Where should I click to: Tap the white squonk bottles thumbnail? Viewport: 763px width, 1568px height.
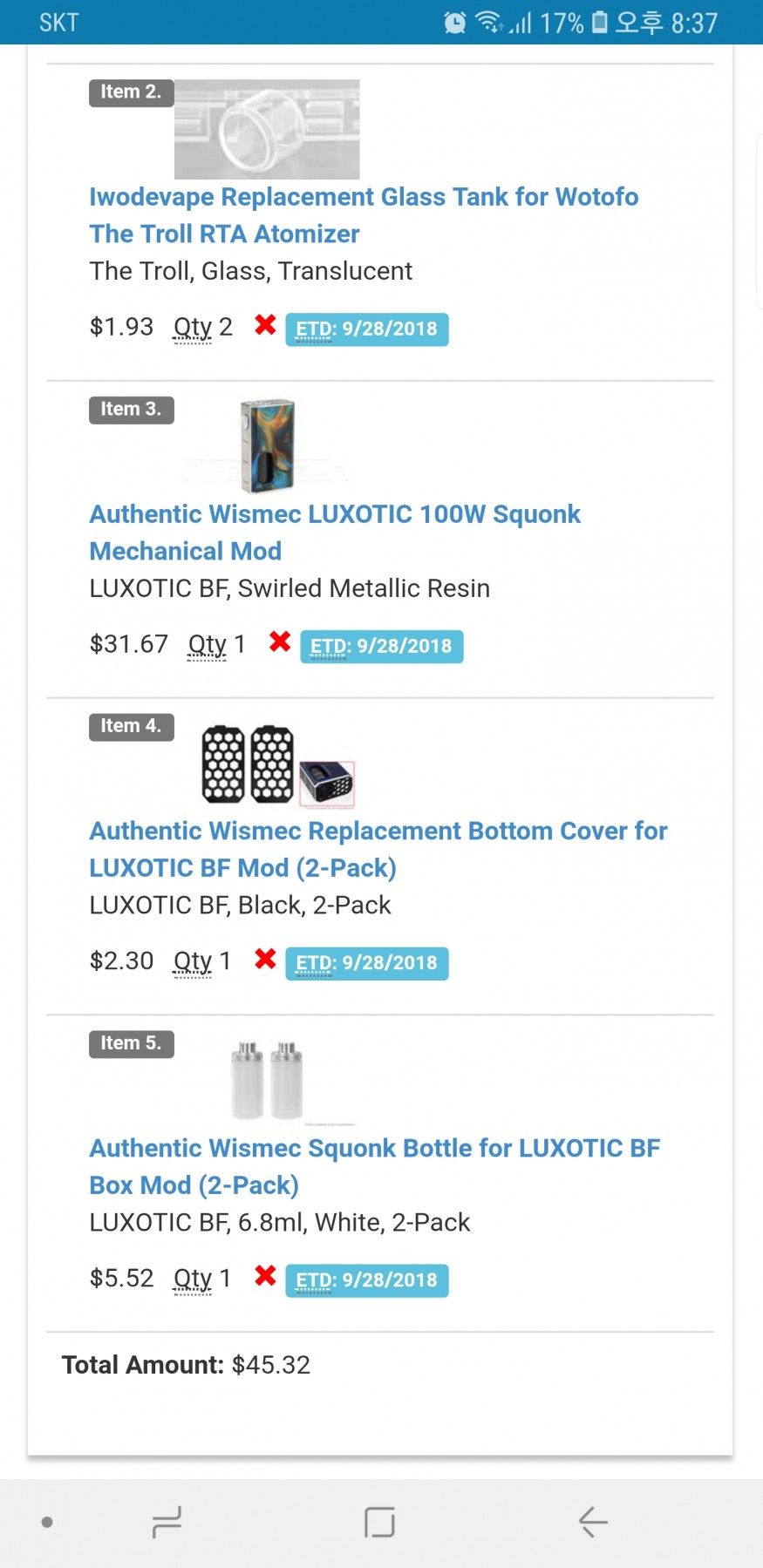[267, 1081]
